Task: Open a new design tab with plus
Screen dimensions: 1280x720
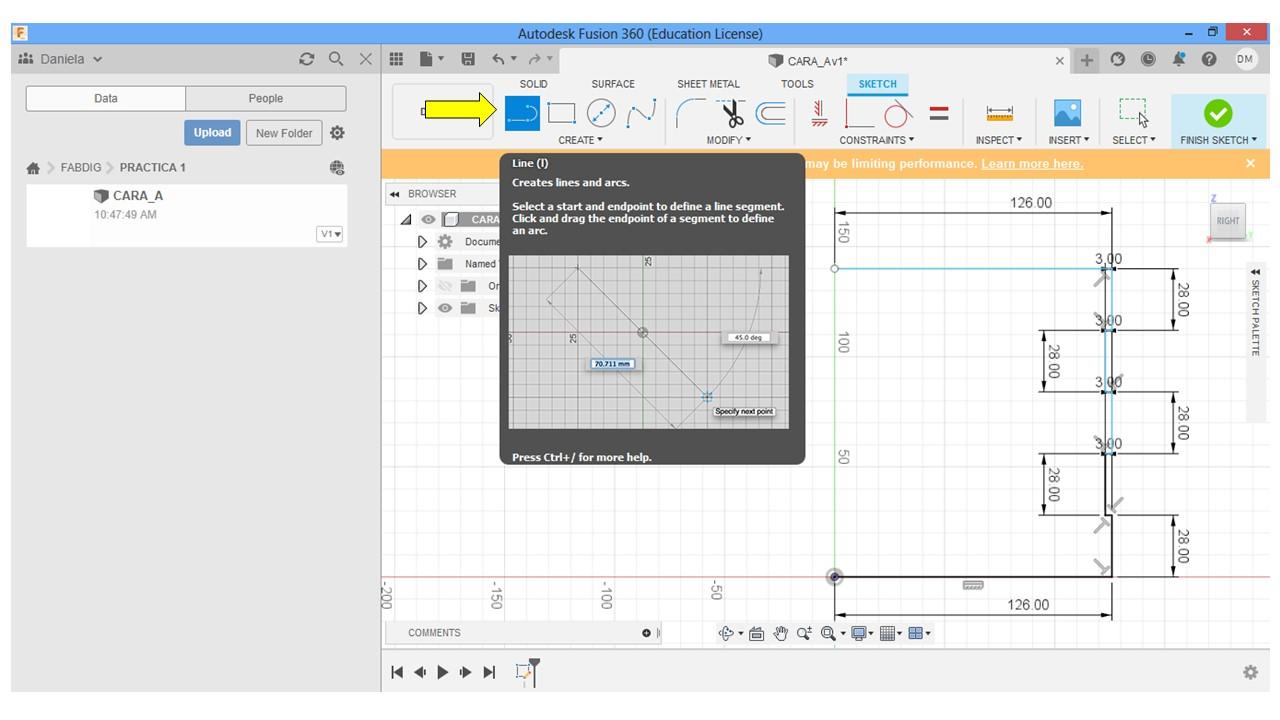Action: [1087, 60]
